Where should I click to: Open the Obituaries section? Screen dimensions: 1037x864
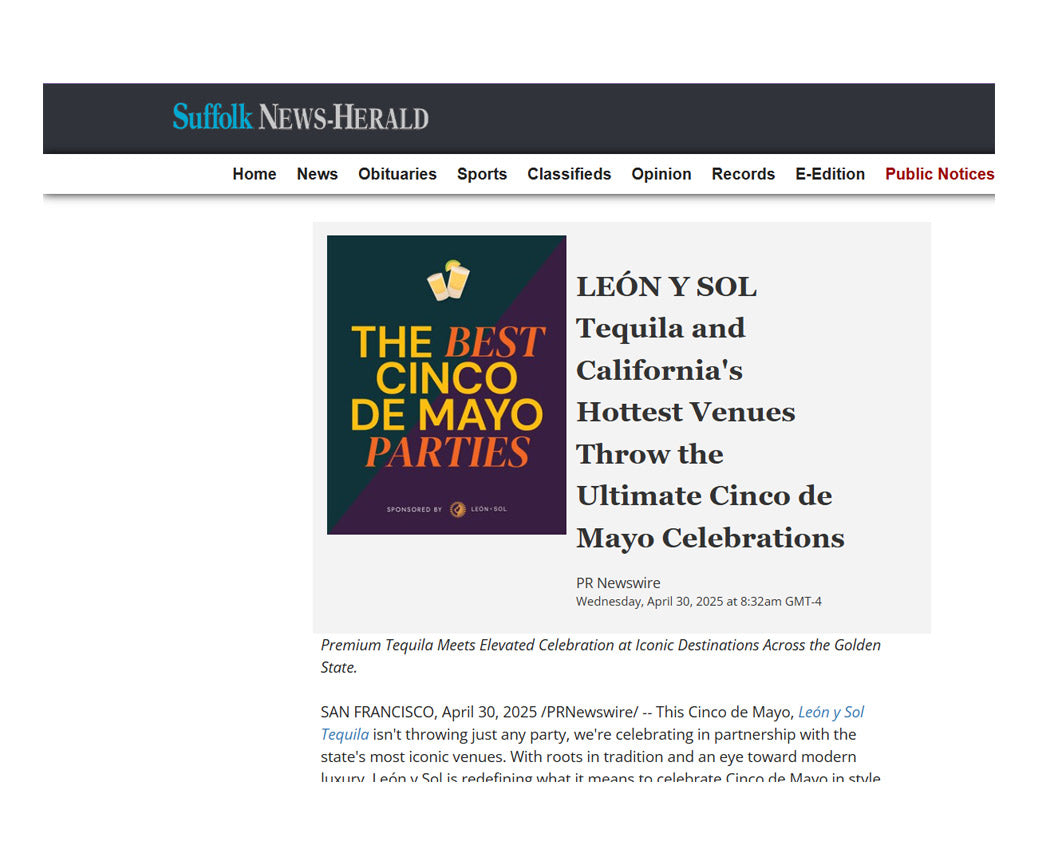pyautogui.click(x=397, y=174)
